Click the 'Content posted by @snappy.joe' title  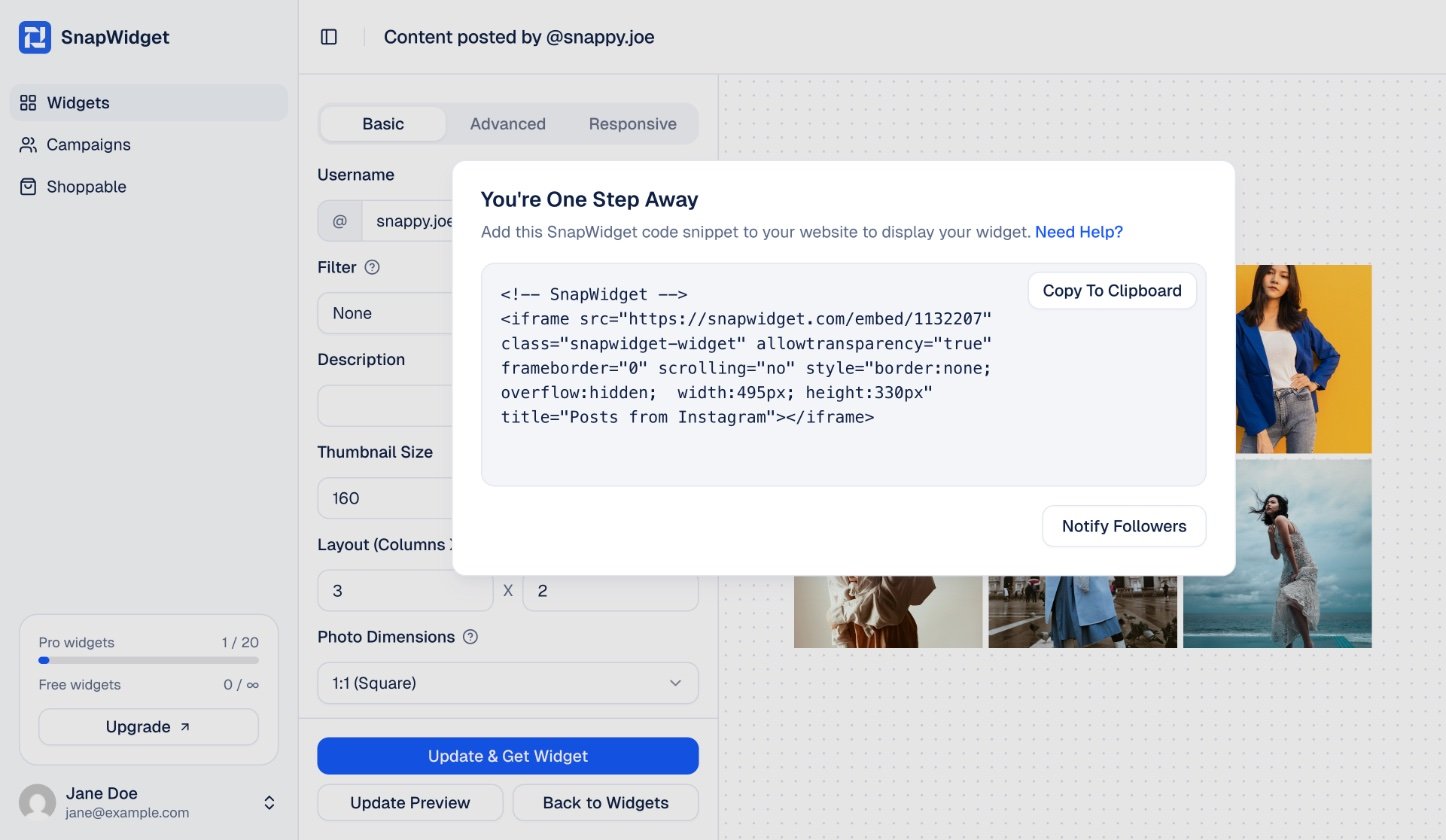(519, 37)
